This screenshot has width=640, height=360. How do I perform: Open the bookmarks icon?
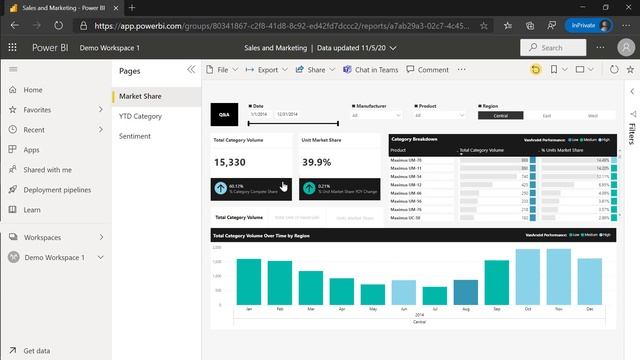[554, 70]
